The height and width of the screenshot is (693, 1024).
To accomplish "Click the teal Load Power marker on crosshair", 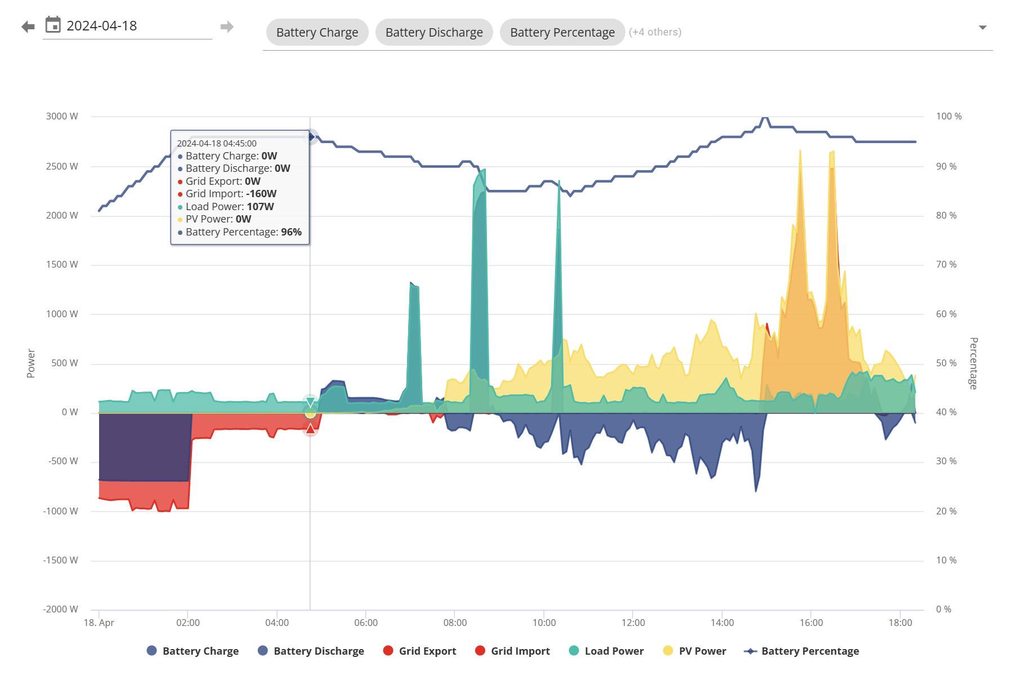I will point(310,402).
